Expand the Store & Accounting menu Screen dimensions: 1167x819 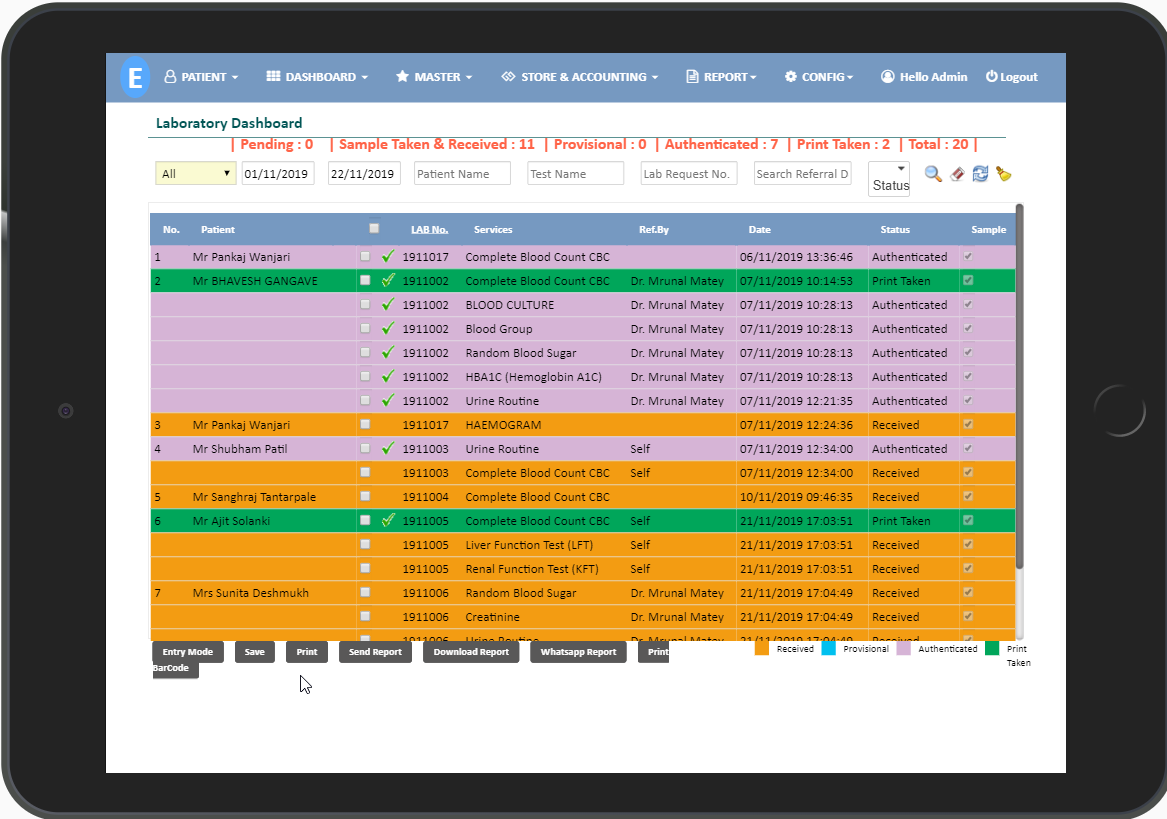pyautogui.click(x=580, y=77)
